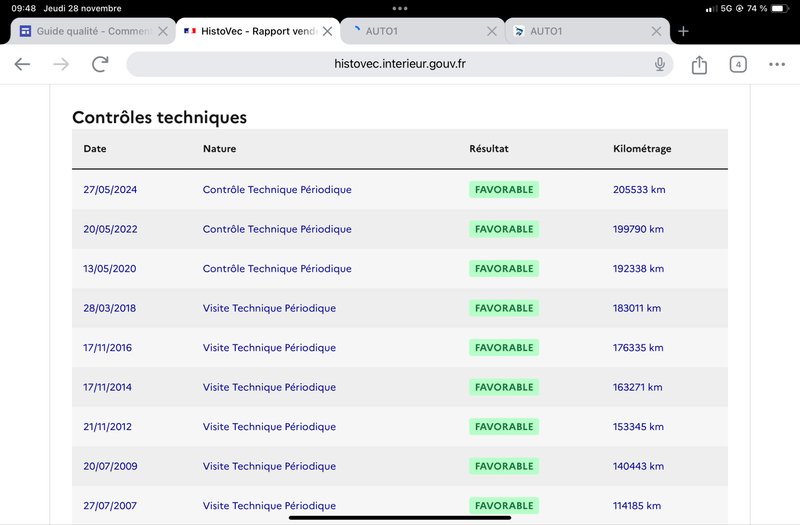The height and width of the screenshot is (525, 800).
Task: Add a new tab with plus button
Action: 683,31
